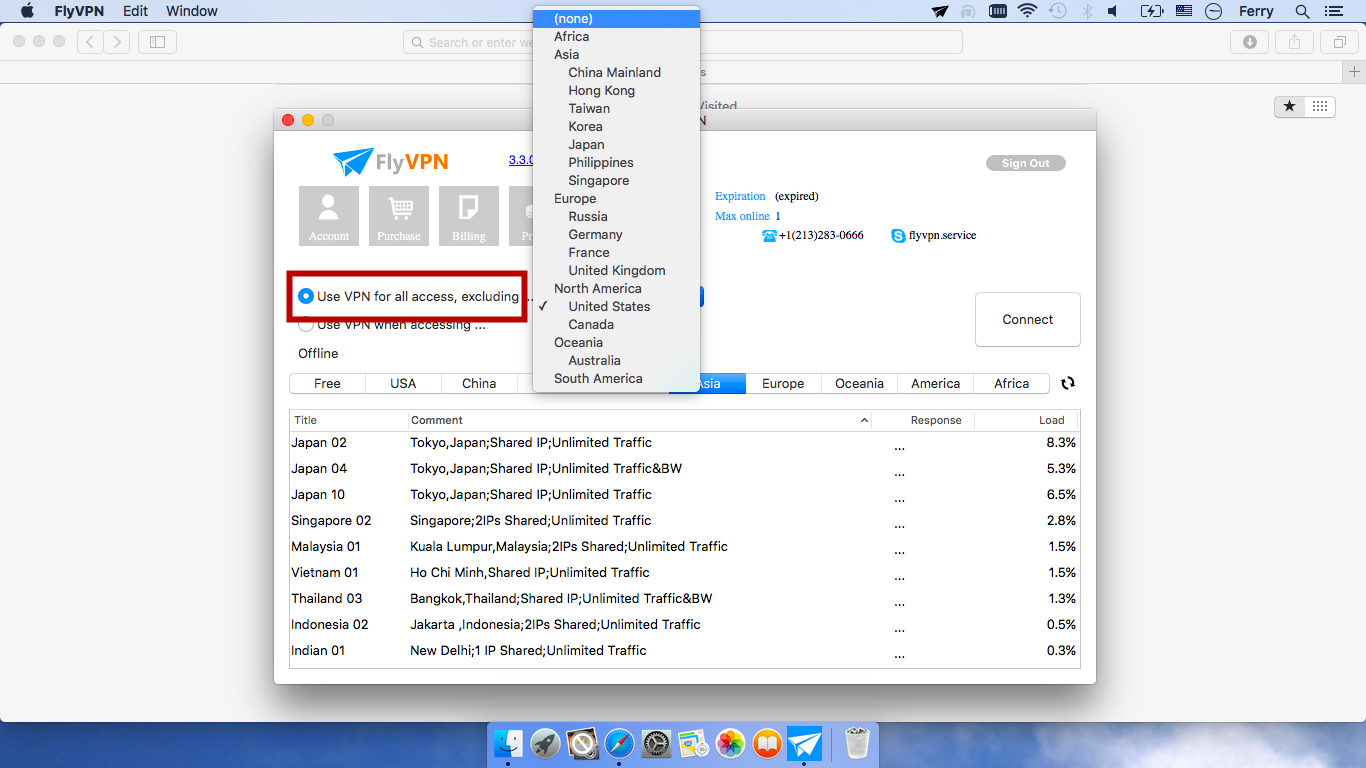Image resolution: width=1366 pixels, height=768 pixels.
Task: Choose Hong Kong in the region list
Action: pos(616,90)
